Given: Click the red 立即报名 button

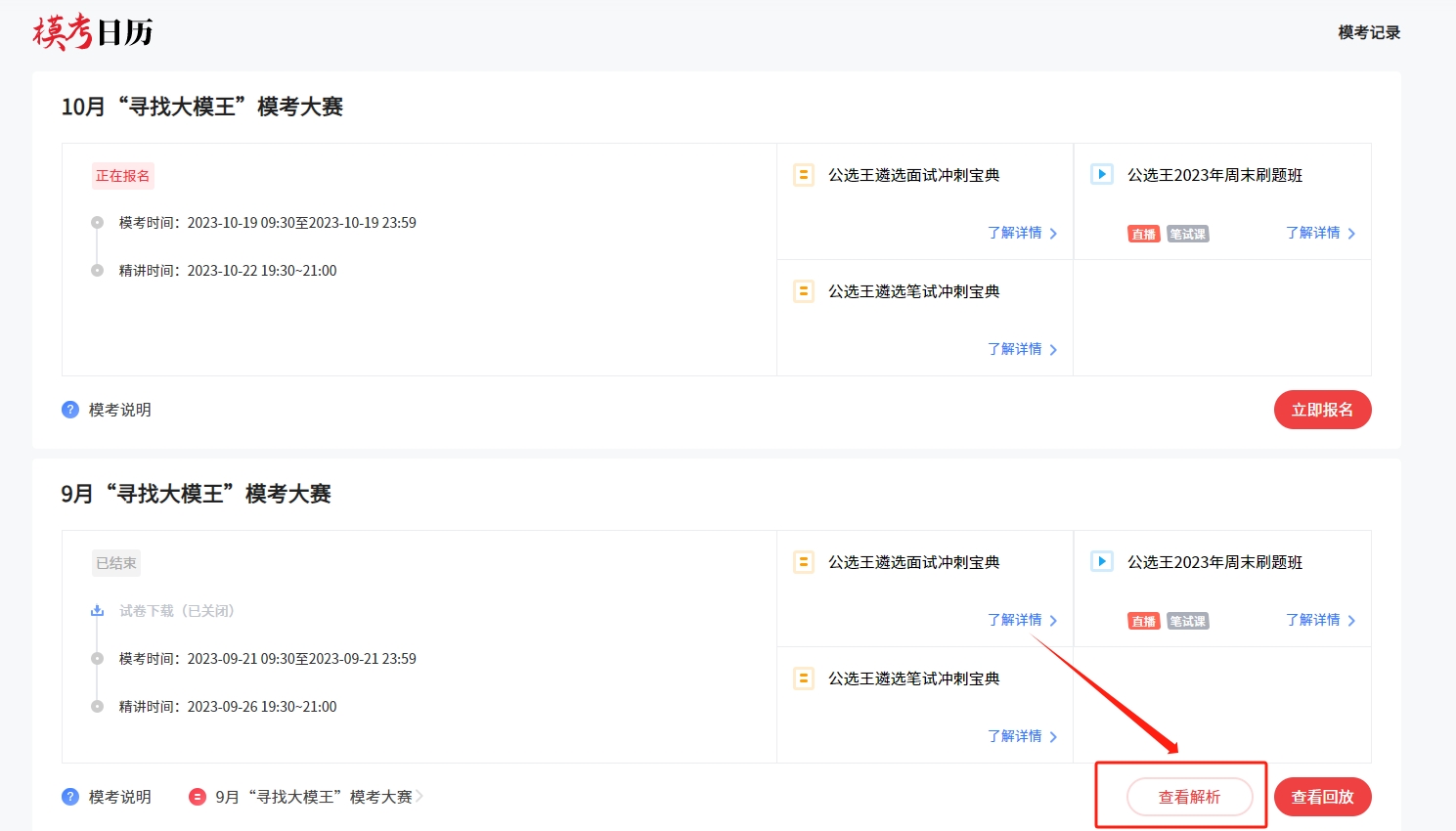Looking at the screenshot, I should tap(1322, 410).
